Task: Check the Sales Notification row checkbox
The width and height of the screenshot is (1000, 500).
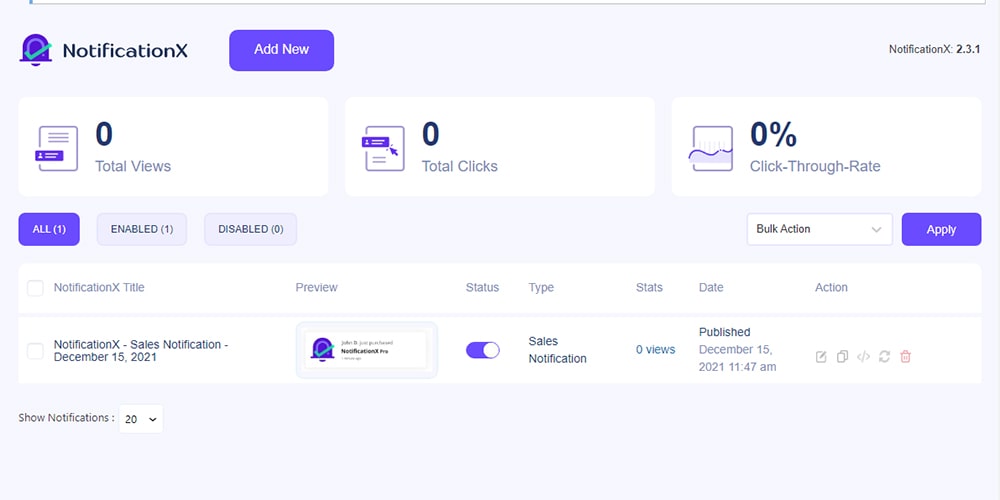Action: point(35,351)
